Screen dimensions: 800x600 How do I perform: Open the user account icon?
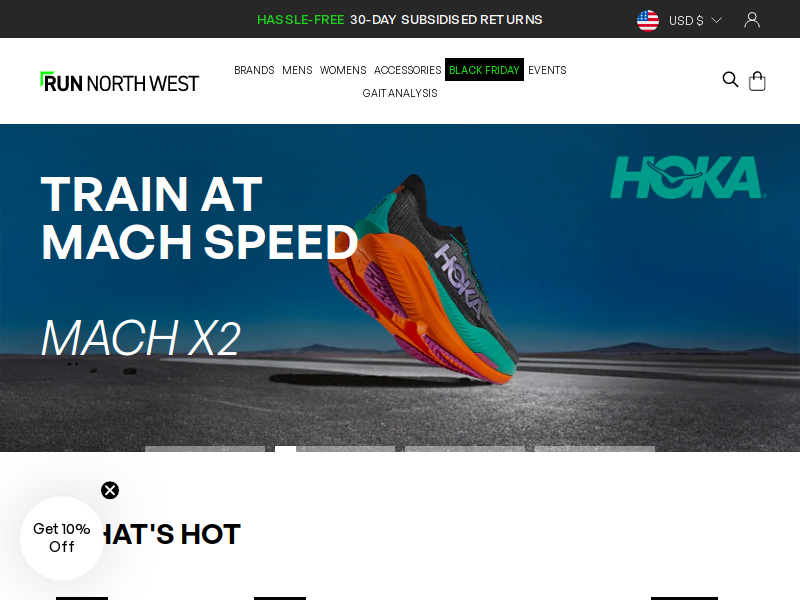tap(752, 20)
